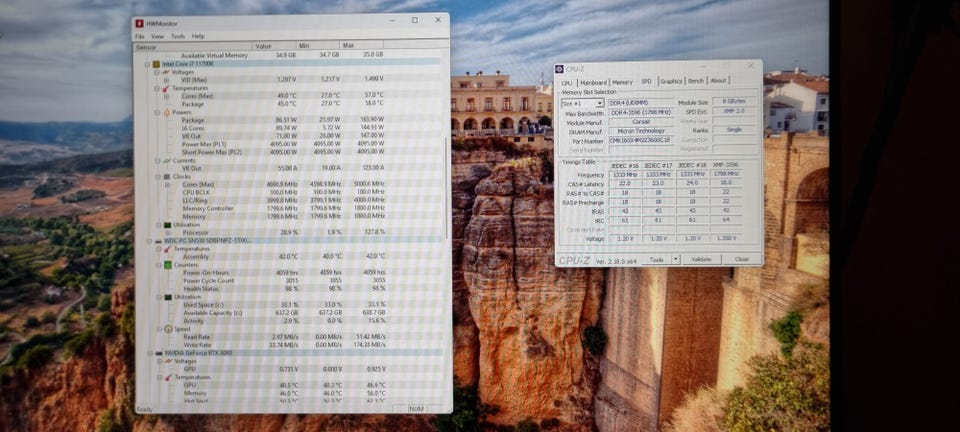Image resolution: width=960 pixels, height=432 pixels.
Task: Switch to the CPU tab in CPU-Z
Action: pos(567,83)
